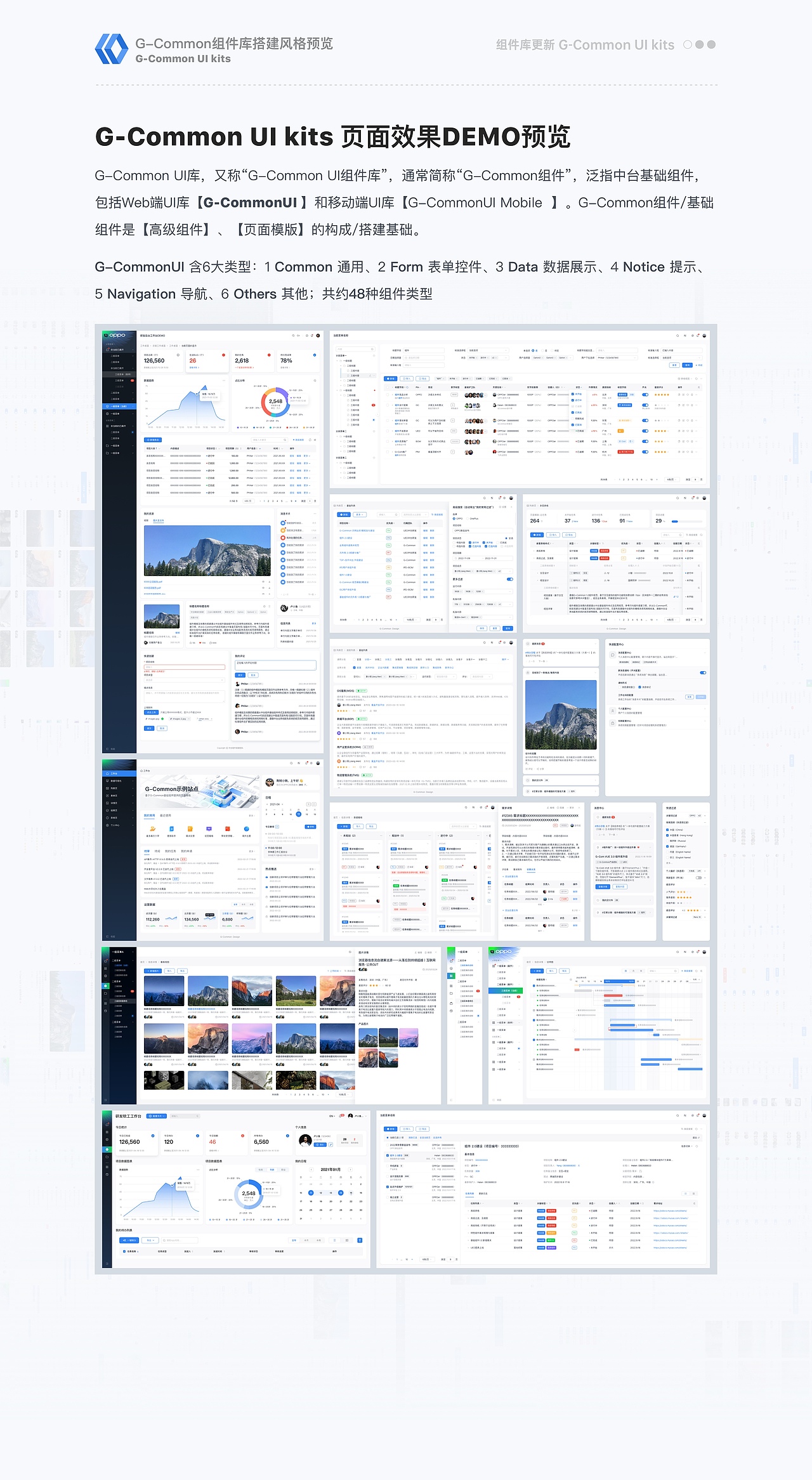This screenshot has height=1480, width=812.
Task: Toggle the blue switch in the form drawer mockup
Action: pyautogui.click(x=509, y=579)
